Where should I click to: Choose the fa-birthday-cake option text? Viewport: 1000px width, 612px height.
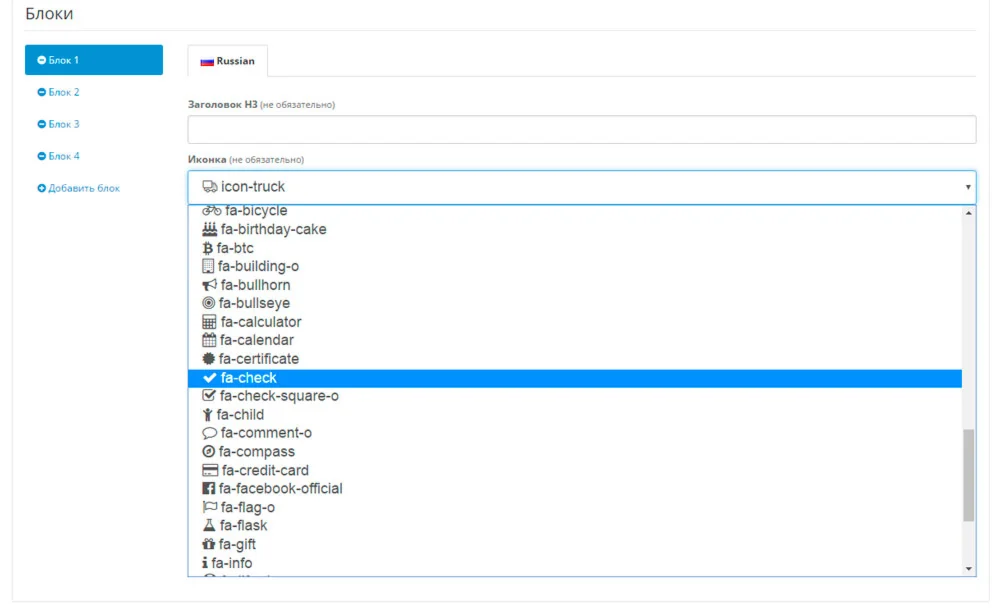click(x=274, y=230)
